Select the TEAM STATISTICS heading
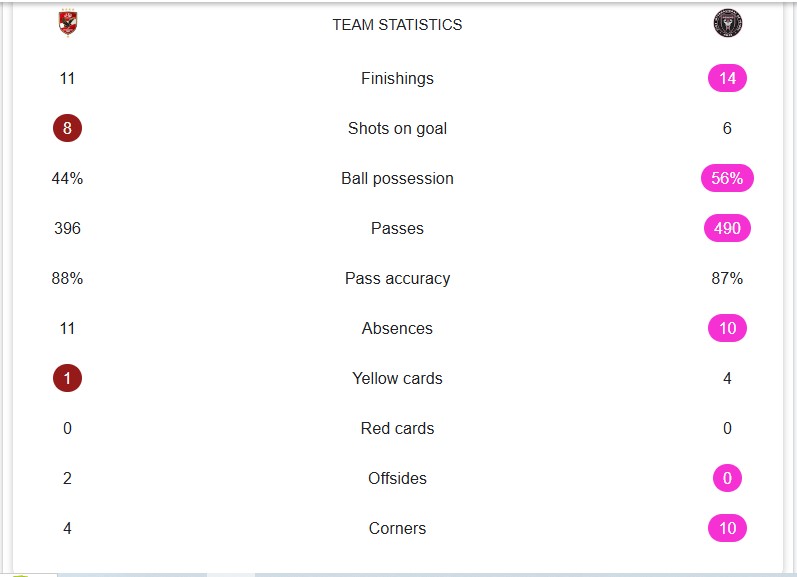Screen dimensions: 797x577 [397, 25]
